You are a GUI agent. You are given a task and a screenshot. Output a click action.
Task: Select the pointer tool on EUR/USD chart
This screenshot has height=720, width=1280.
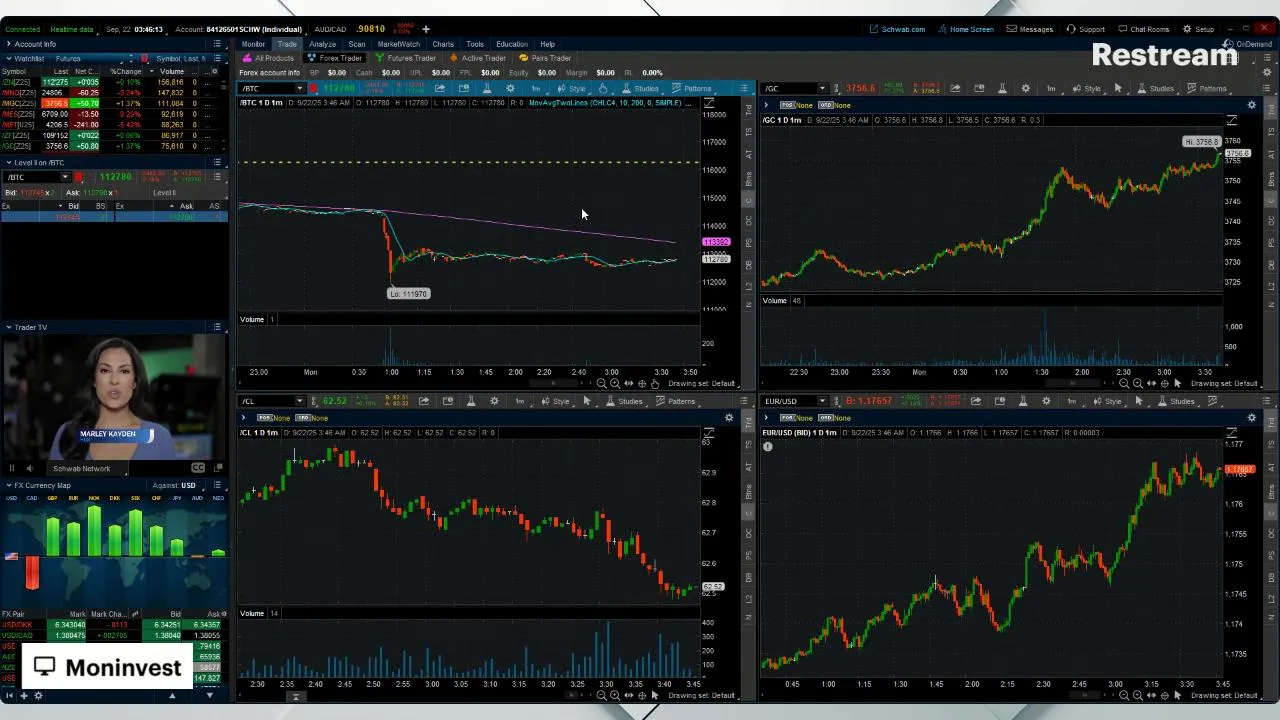1139,401
